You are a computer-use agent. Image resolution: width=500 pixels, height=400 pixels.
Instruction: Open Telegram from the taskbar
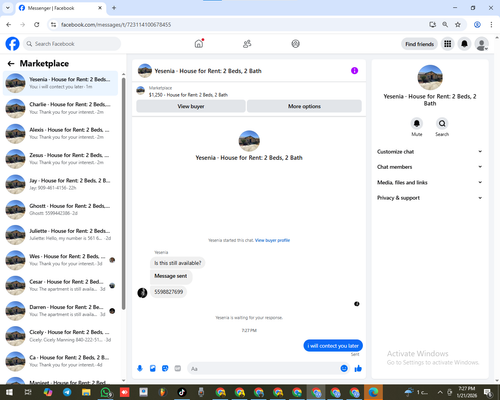67,392
